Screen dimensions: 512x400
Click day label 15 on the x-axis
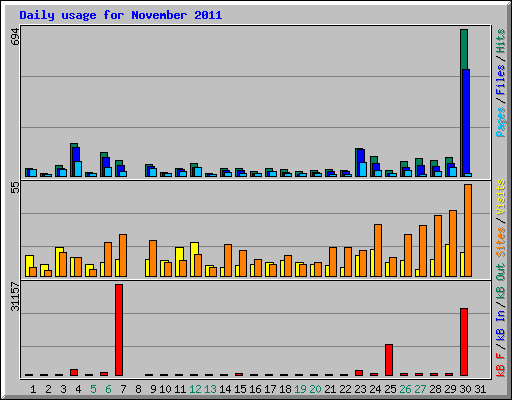(x=240, y=389)
